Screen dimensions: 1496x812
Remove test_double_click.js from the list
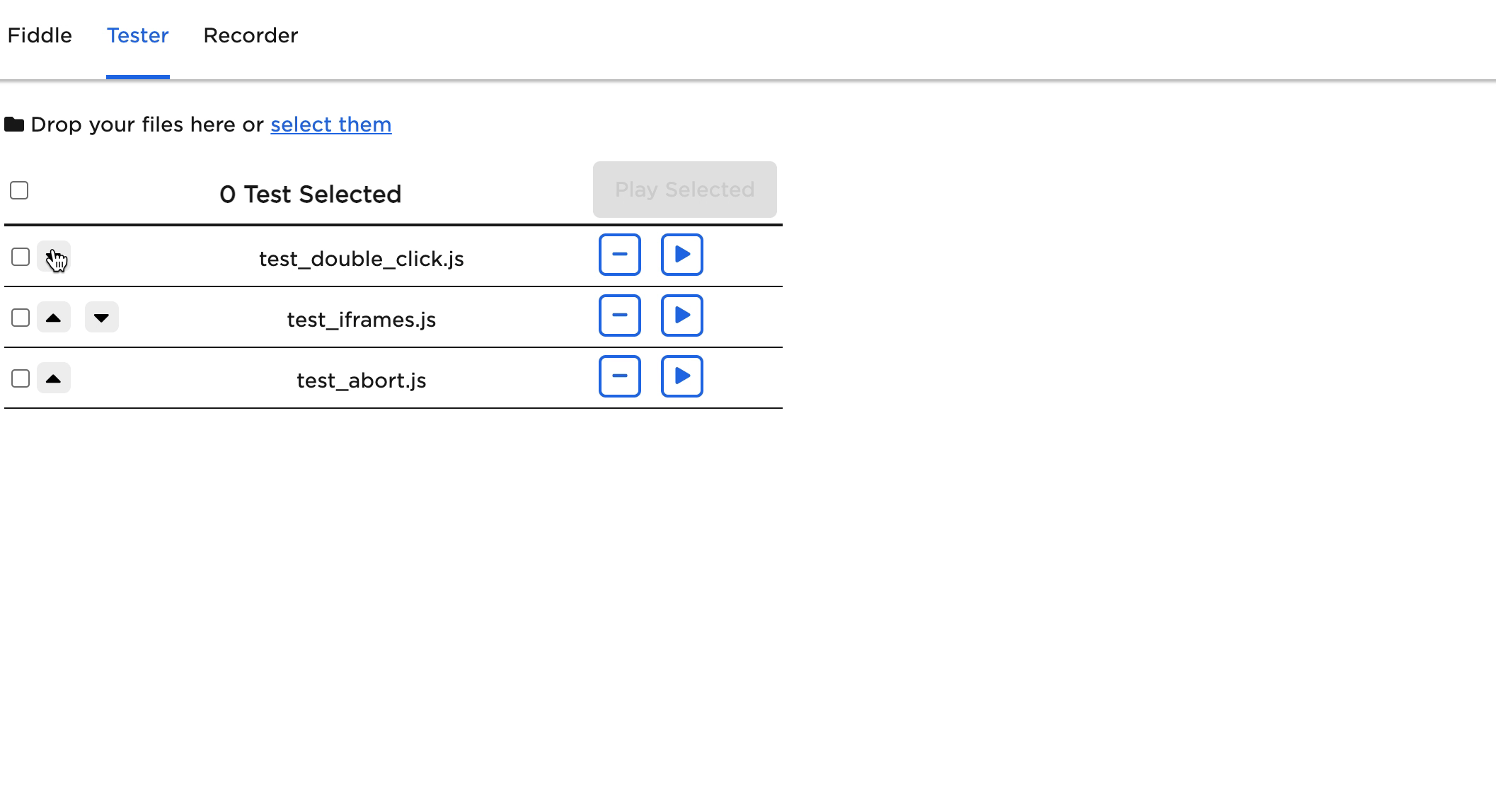point(619,255)
